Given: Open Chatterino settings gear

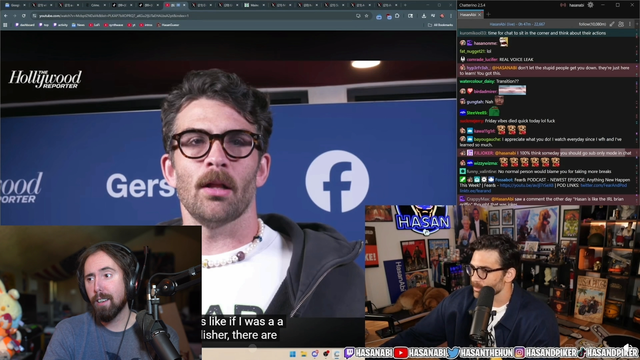Looking at the screenshot, I should (x=590, y=5).
